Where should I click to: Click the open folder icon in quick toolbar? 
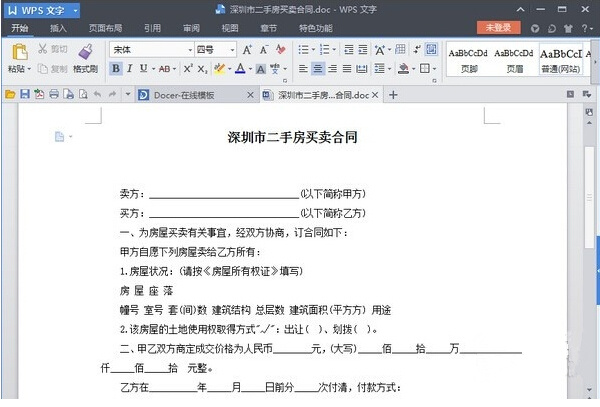[11, 94]
